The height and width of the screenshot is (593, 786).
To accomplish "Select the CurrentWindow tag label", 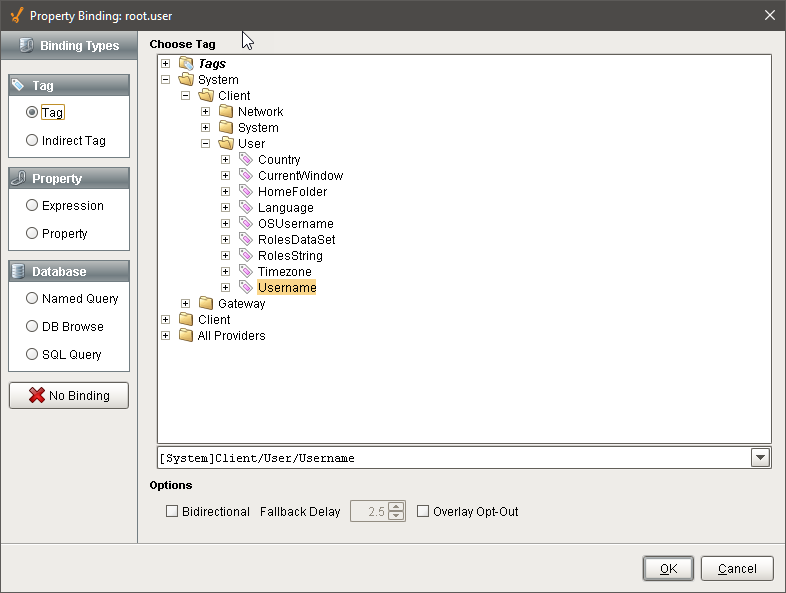I will tap(301, 175).
